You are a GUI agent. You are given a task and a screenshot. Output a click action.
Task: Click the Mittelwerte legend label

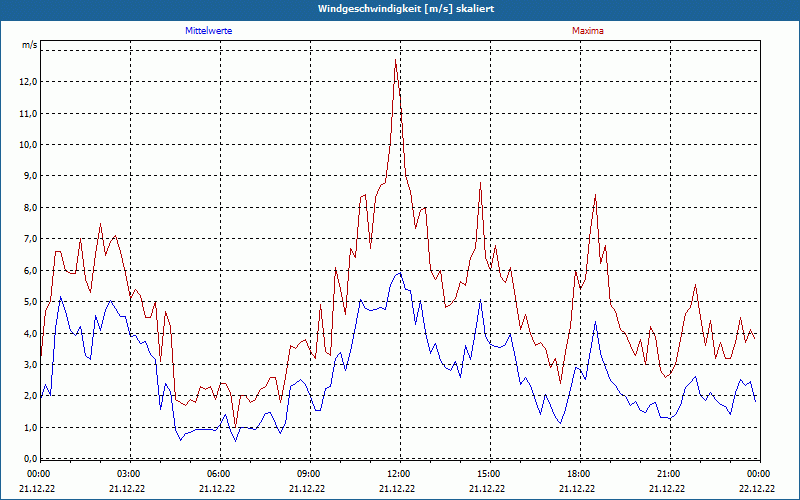[208, 31]
